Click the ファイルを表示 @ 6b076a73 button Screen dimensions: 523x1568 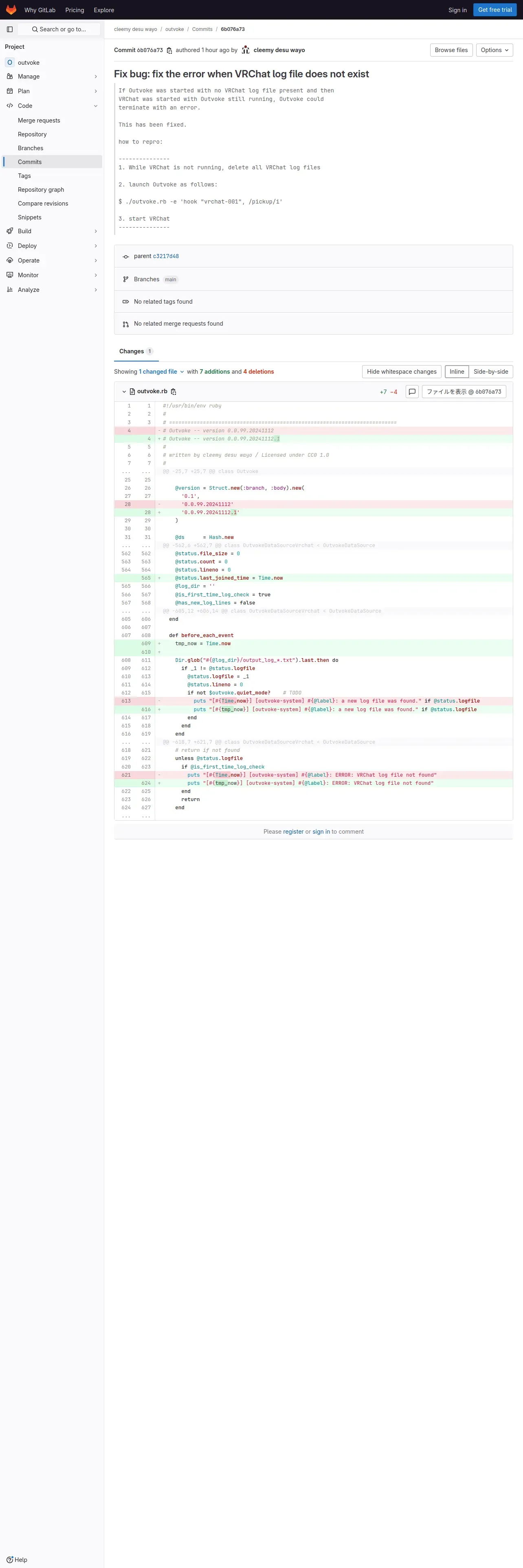tap(464, 392)
